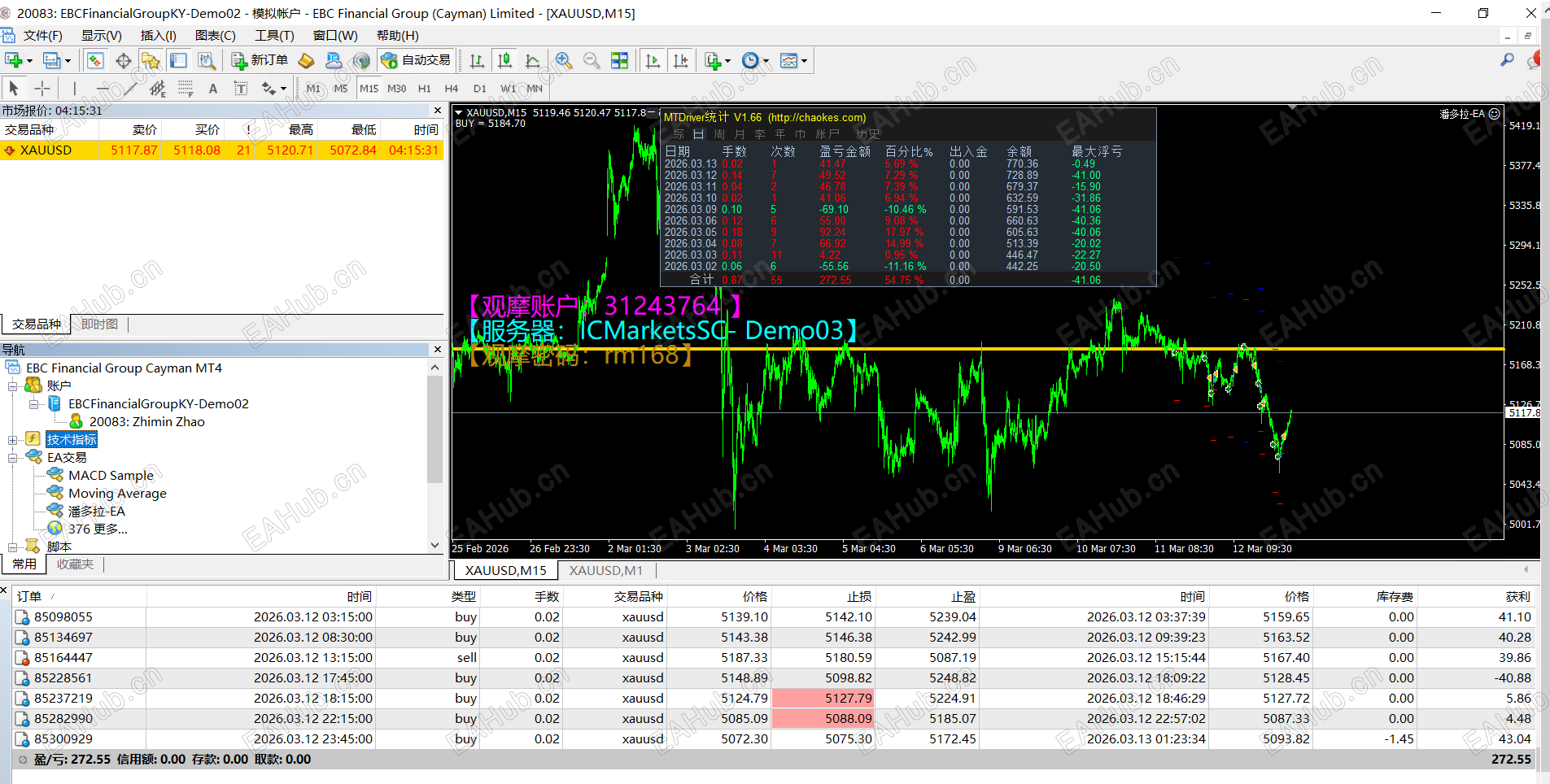1550x784 pixels.
Task: Select the crosshair tool
Action: click(x=42, y=88)
